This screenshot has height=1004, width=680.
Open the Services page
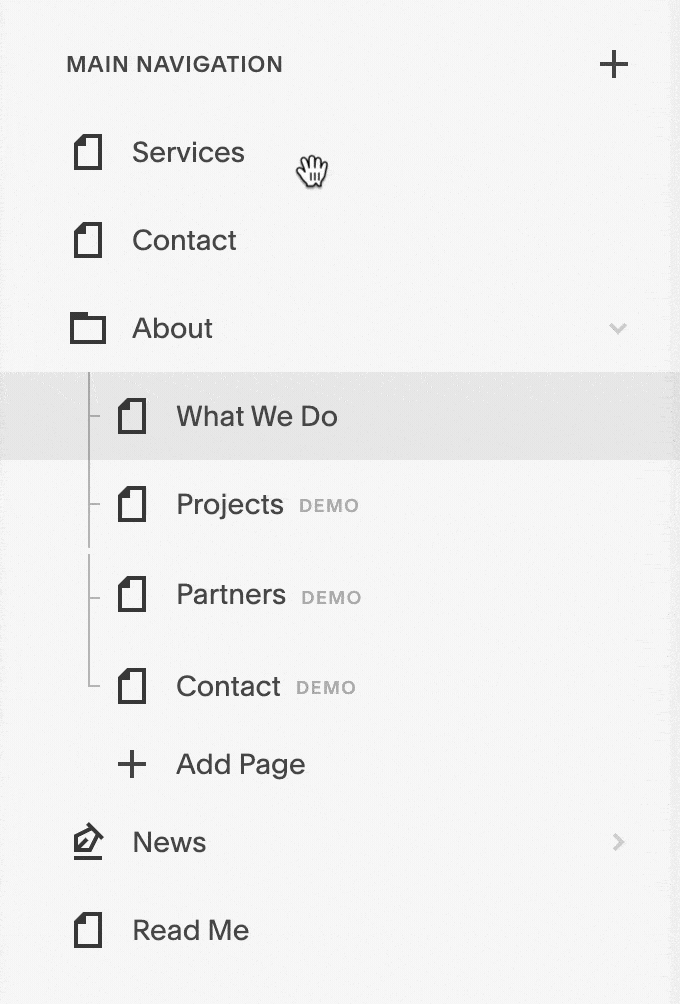(188, 153)
